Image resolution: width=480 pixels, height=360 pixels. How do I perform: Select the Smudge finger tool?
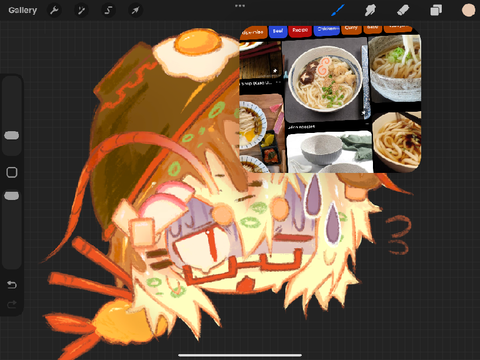(x=370, y=10)
